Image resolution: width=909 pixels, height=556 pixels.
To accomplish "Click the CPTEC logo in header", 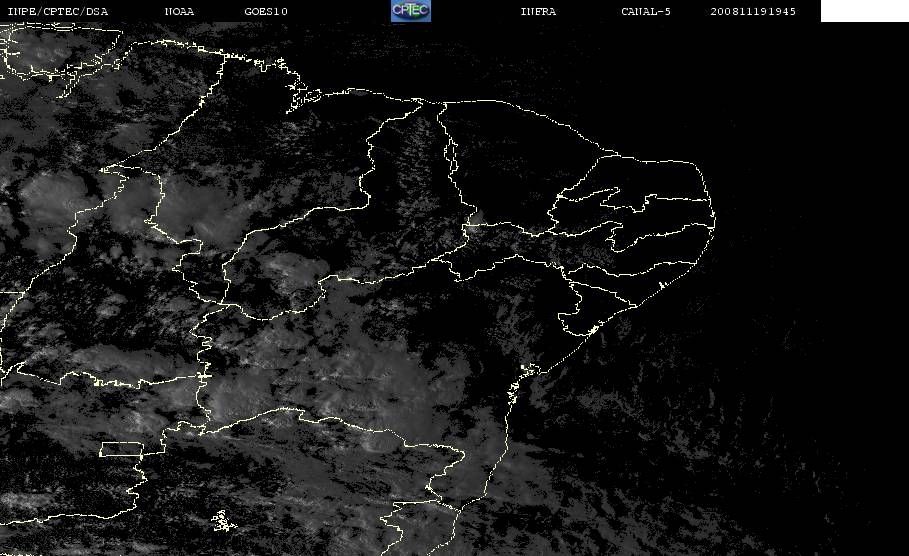I will click(411, 10).
